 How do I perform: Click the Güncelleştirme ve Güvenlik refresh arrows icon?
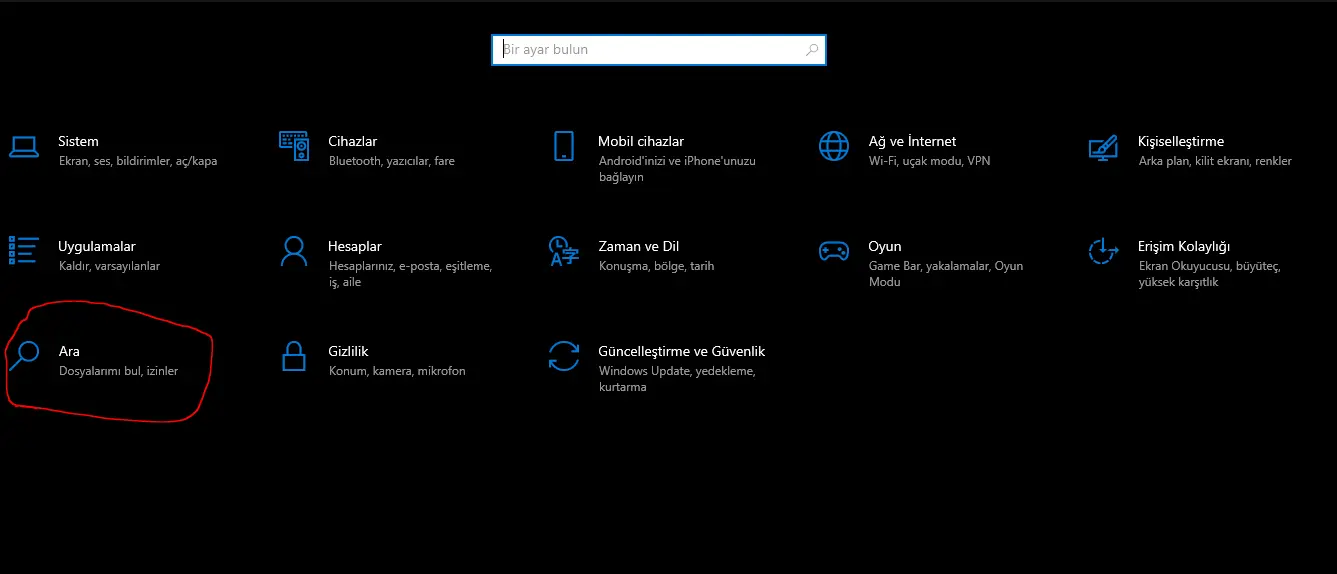point(564,356)
